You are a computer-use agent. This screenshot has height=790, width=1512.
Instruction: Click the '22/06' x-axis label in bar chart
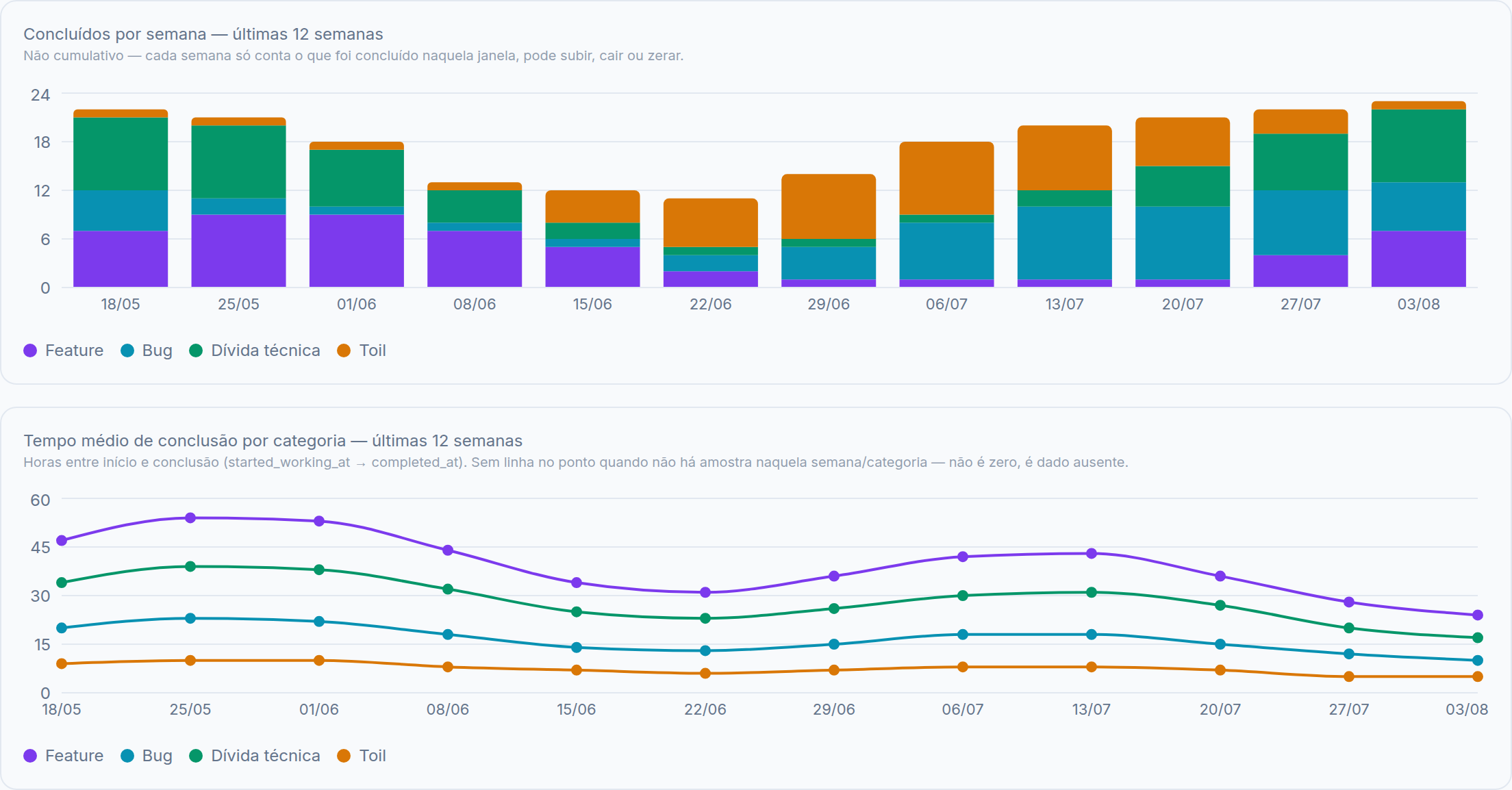[711, 304]
